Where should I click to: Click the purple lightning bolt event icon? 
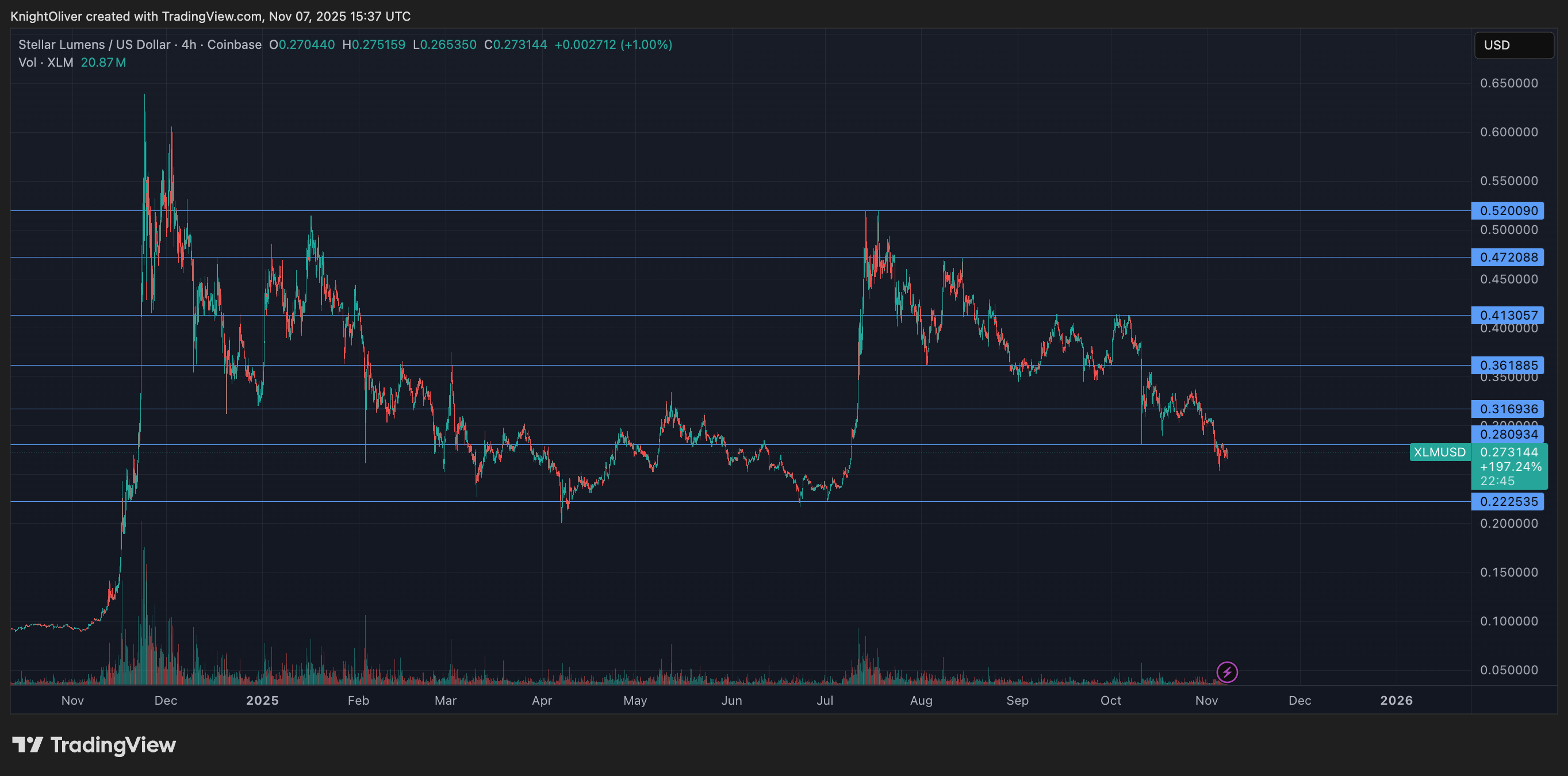click(1226, 672)
